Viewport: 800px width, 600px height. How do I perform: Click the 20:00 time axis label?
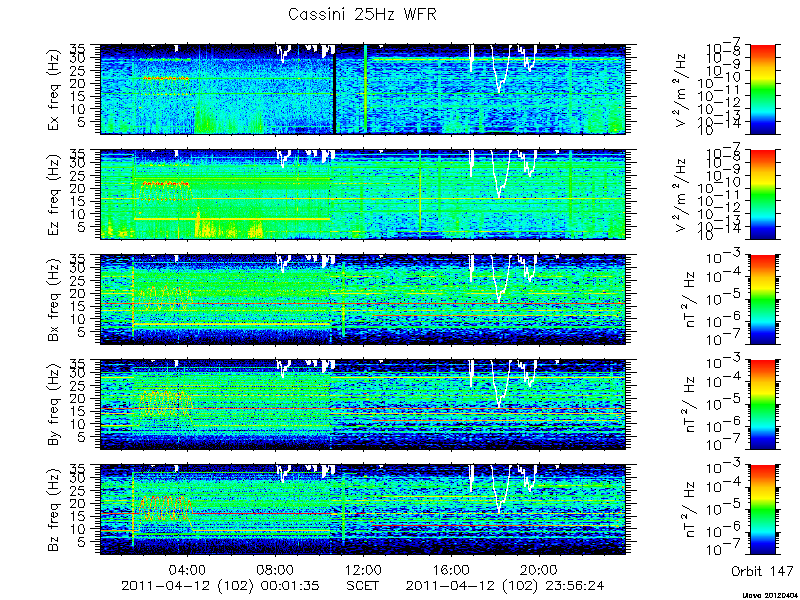click(539, 569)
